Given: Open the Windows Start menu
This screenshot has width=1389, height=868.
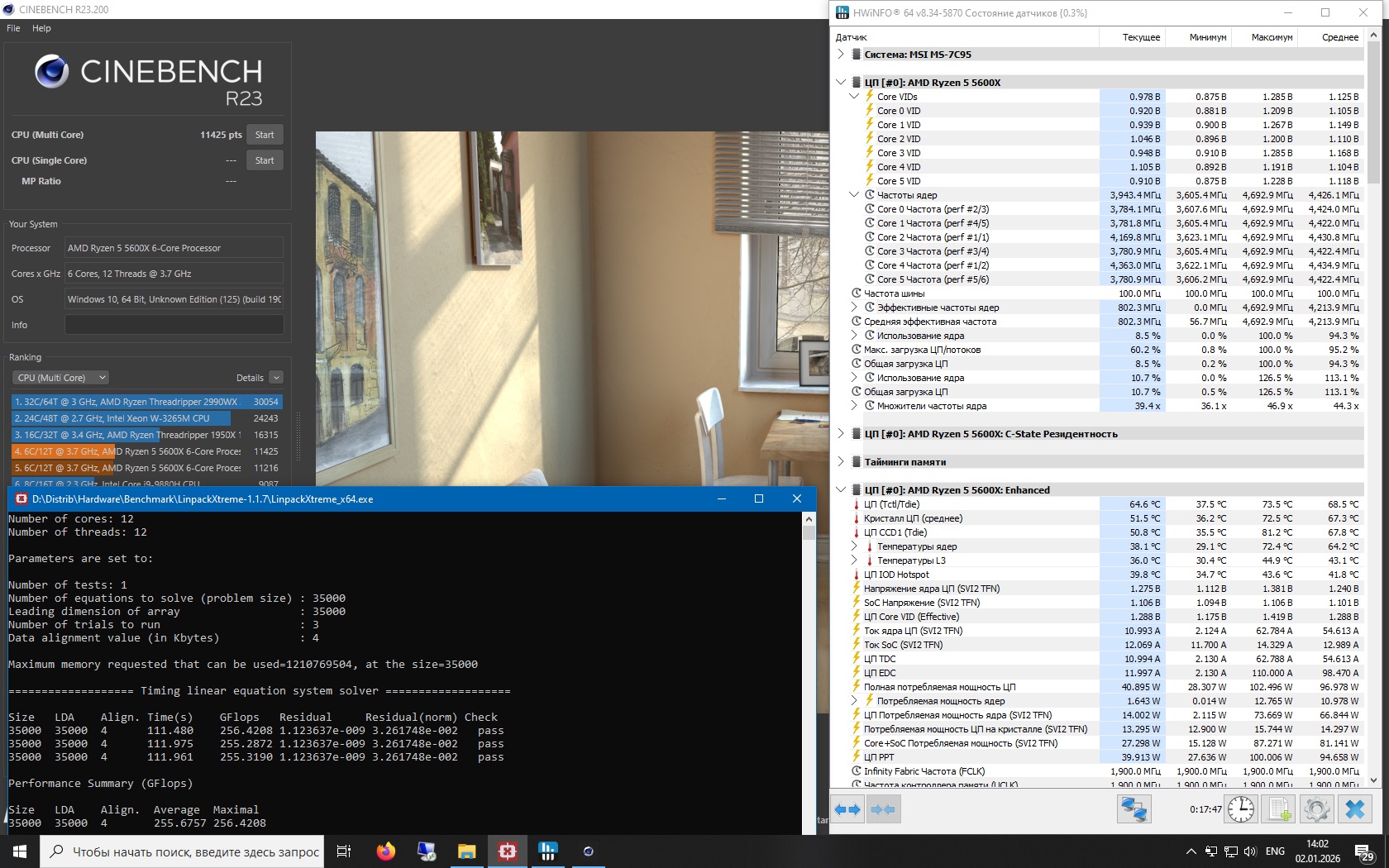Looking at the screenshot, I should pyautogui.click(x=20, y=851).
